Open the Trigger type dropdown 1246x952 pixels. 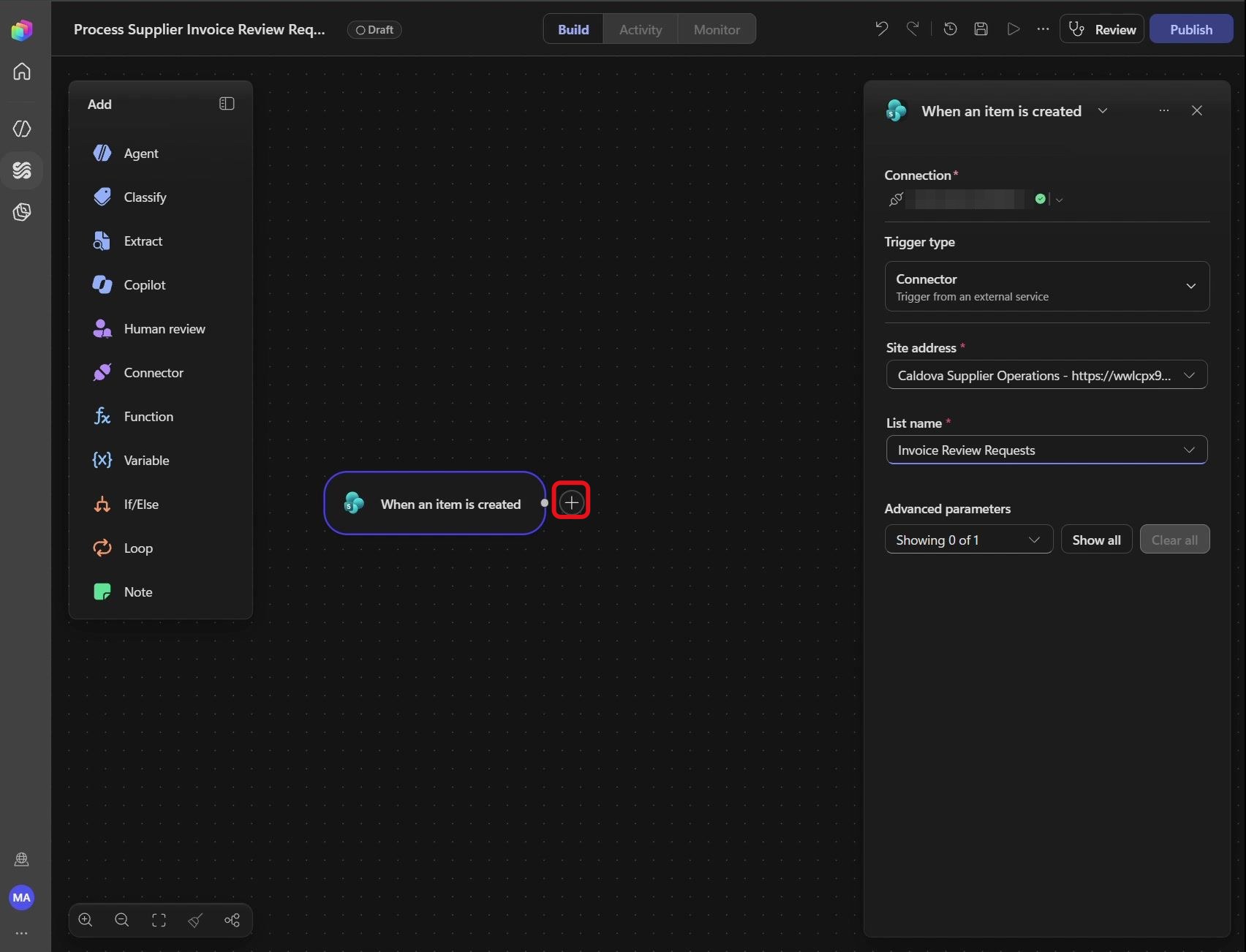pyautogui.click(x=1046, y=286)
